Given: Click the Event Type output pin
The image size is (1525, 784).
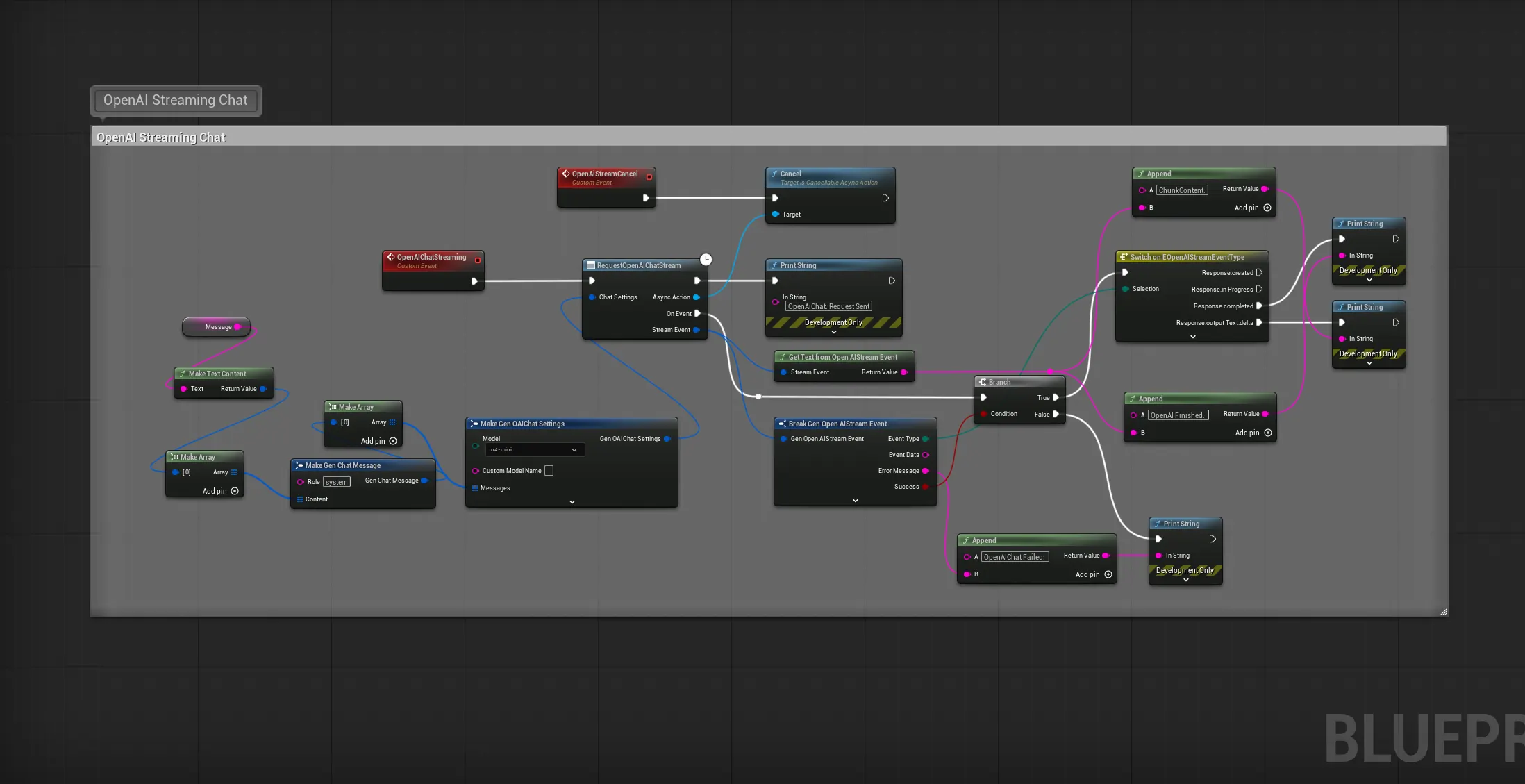Looking at the screenshot, I should click(x=925, y=439).
